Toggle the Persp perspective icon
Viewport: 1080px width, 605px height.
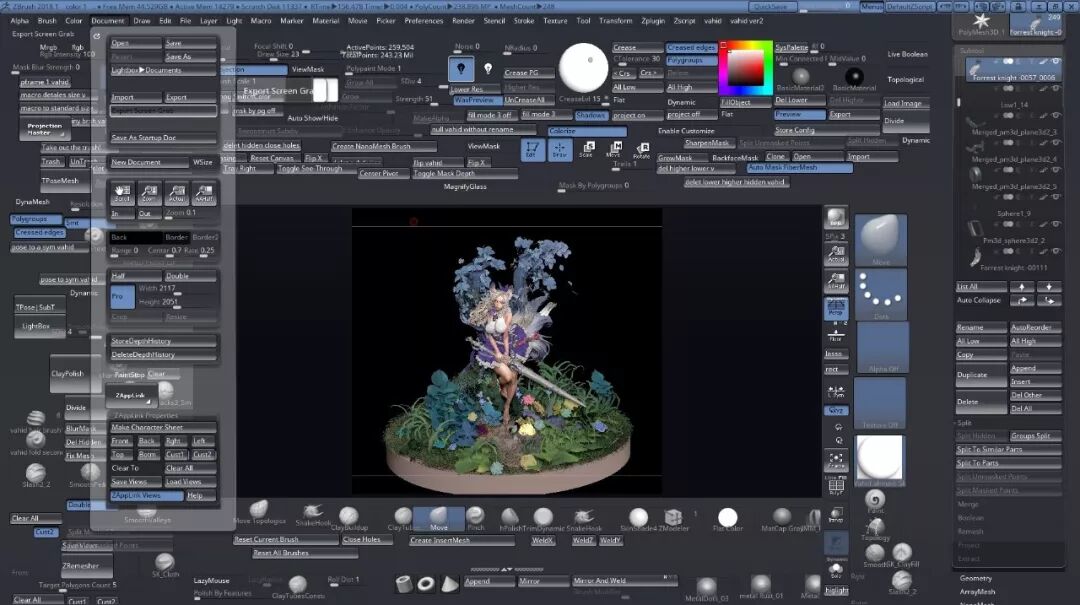(835, 307)
